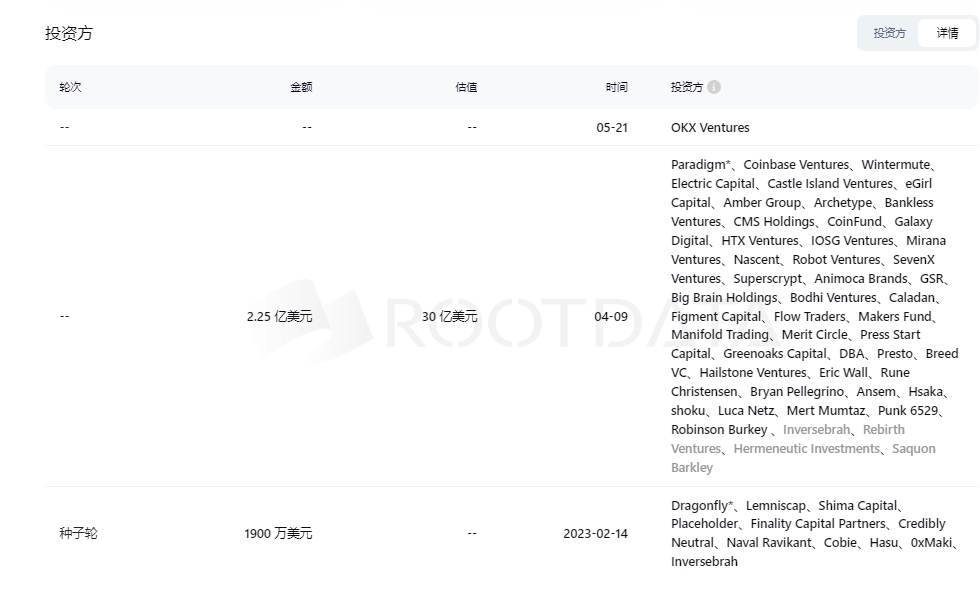The width and height of the screenshot is (980, 590).
Task: Click the 04-09 date cell
Action: [611, 316]
